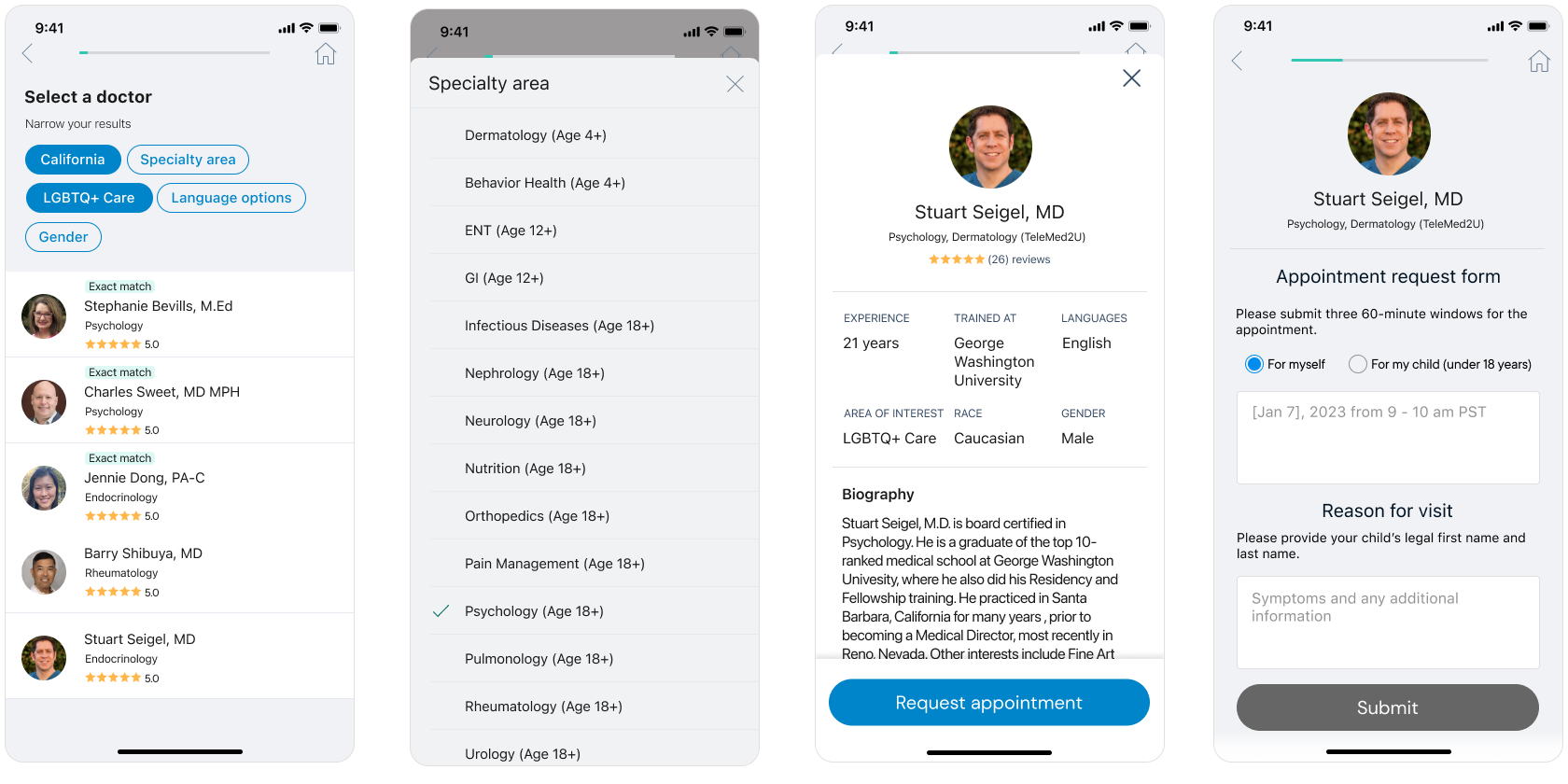This screenshot has width=1568, height=784.
Task: Click the appointment time window text field
Action: click(1387, 437)
